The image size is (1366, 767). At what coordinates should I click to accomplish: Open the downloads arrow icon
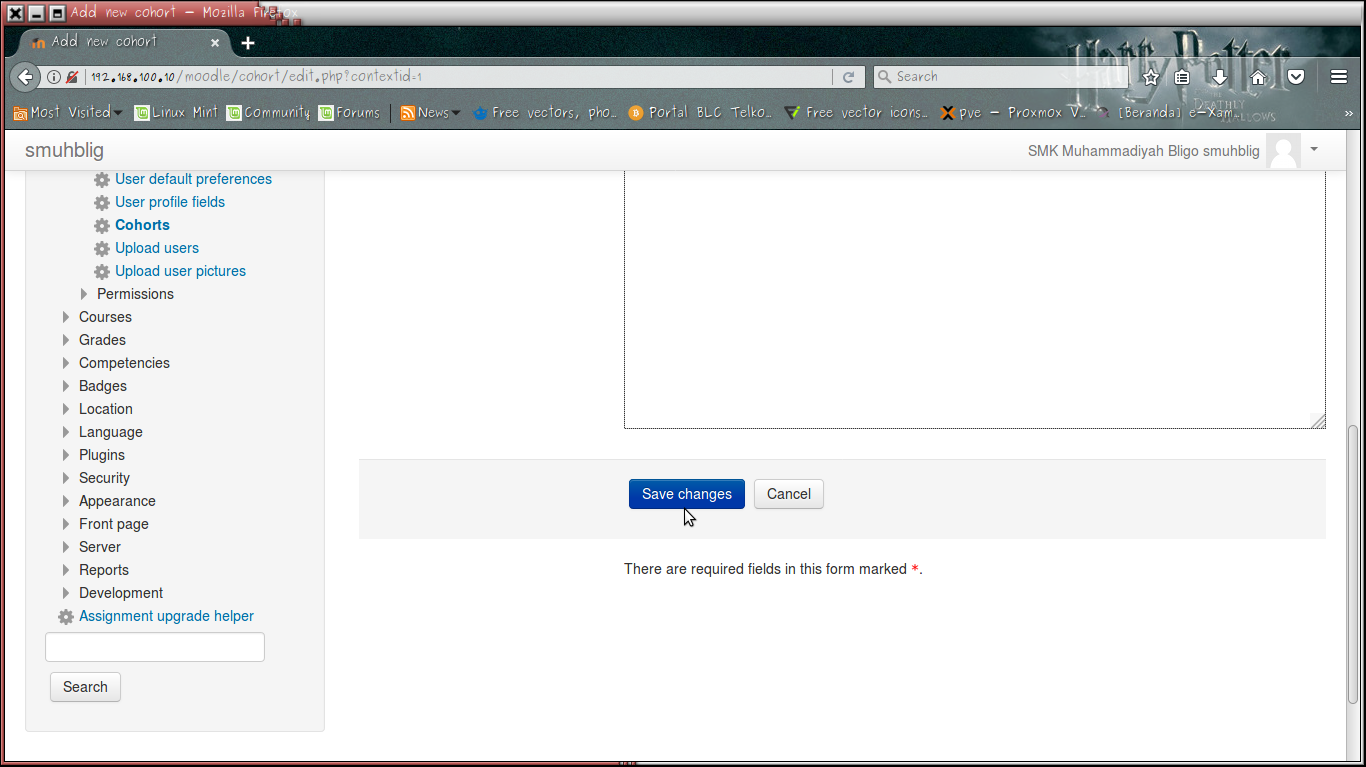[1219, 77]
